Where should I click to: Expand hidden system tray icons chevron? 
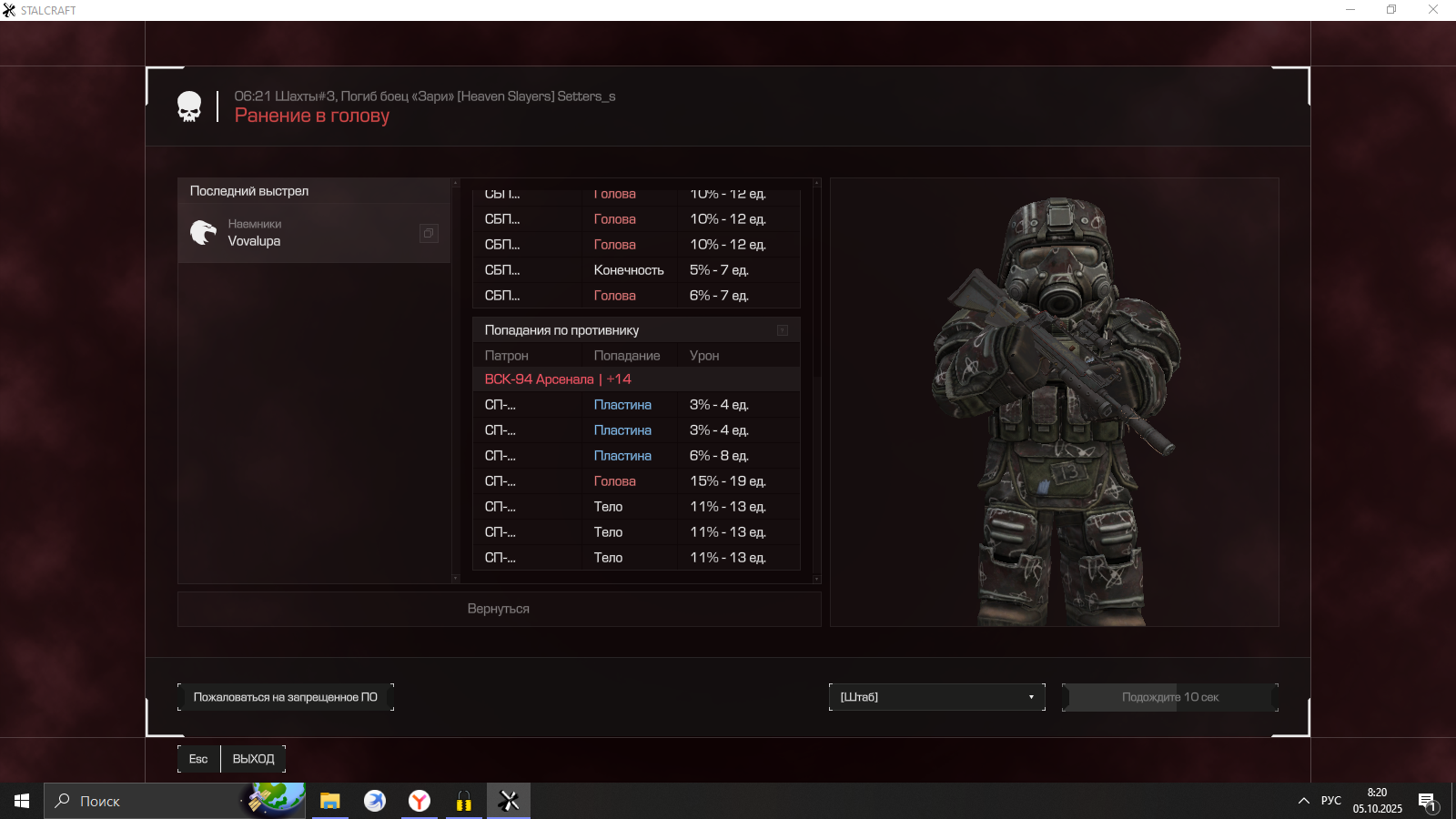(x=1303, y=801)
